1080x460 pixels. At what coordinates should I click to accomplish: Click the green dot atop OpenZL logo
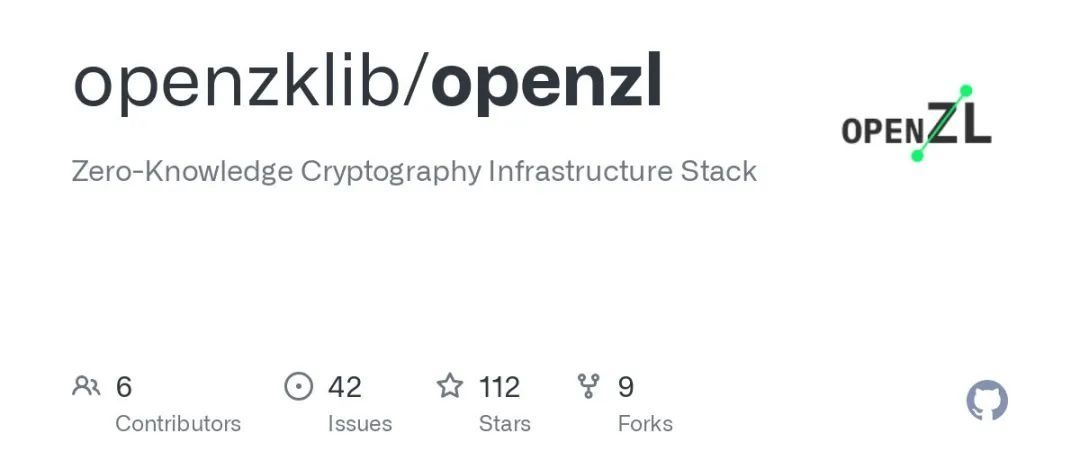[x=966, y=91]
